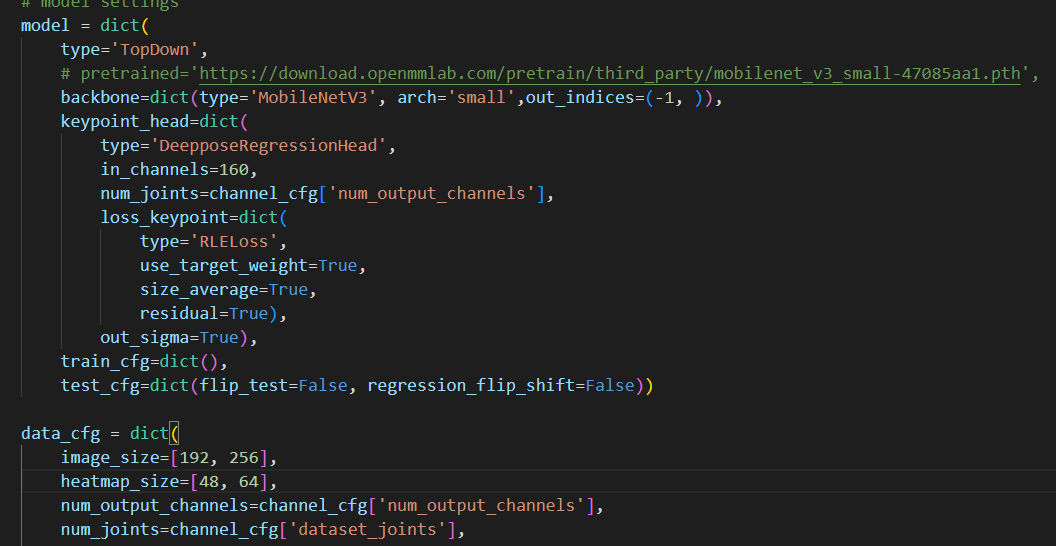This screenshot has height=546, width=1056.
Task: Click the out_indices parameter
Action: click(581, 97)
